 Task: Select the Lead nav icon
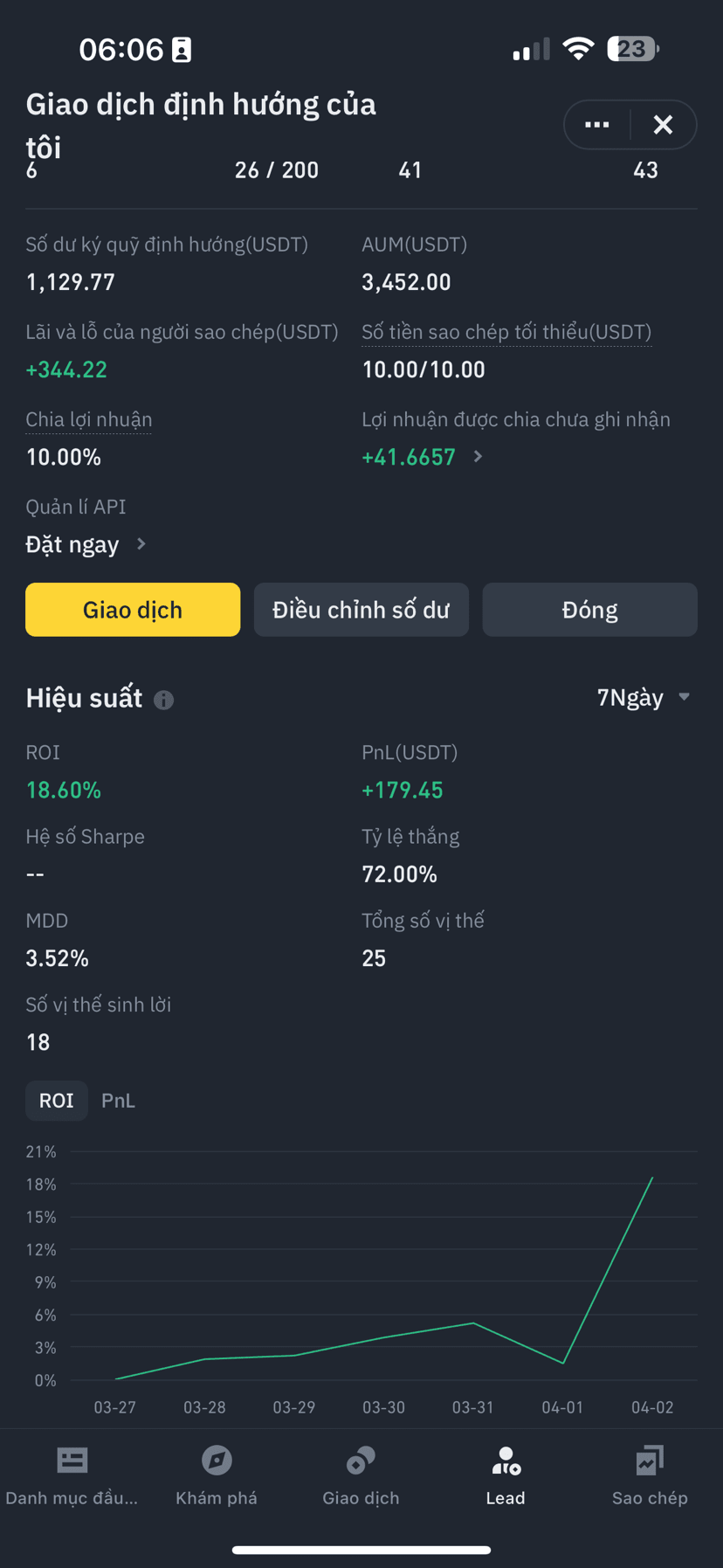click(506, 1461)
